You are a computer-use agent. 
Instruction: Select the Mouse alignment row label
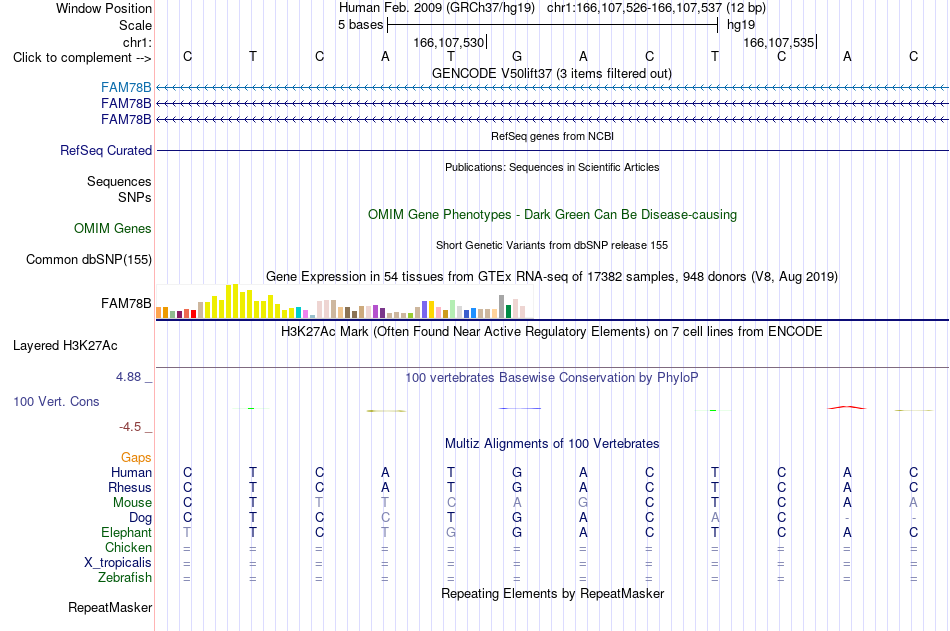132,502
